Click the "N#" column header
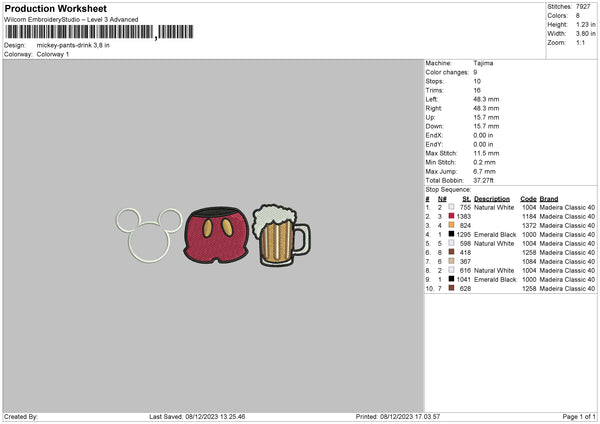Screen dimensions: 600x424 point(442,199)
